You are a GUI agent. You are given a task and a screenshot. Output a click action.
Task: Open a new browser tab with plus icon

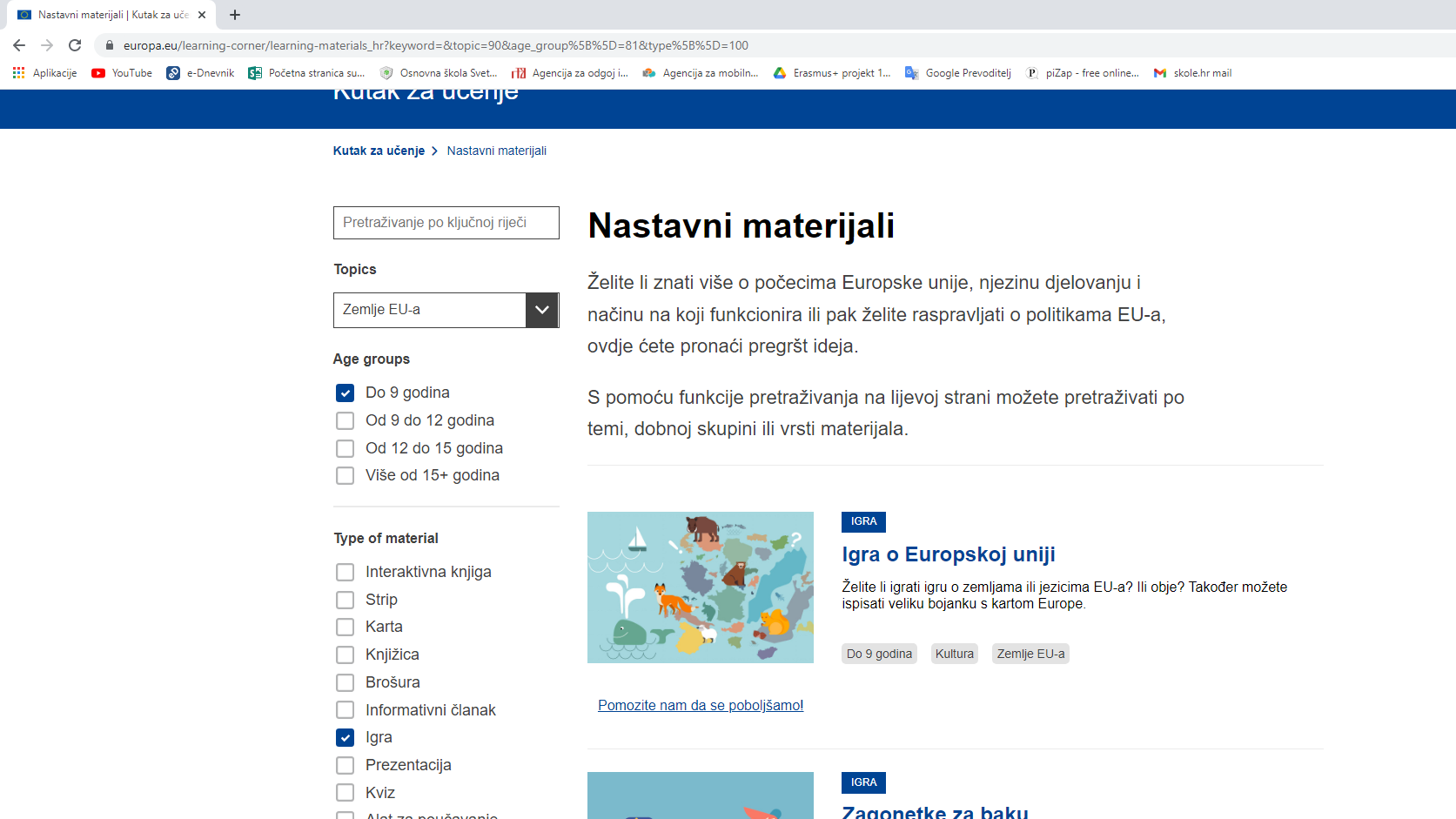tap(235, 15)
